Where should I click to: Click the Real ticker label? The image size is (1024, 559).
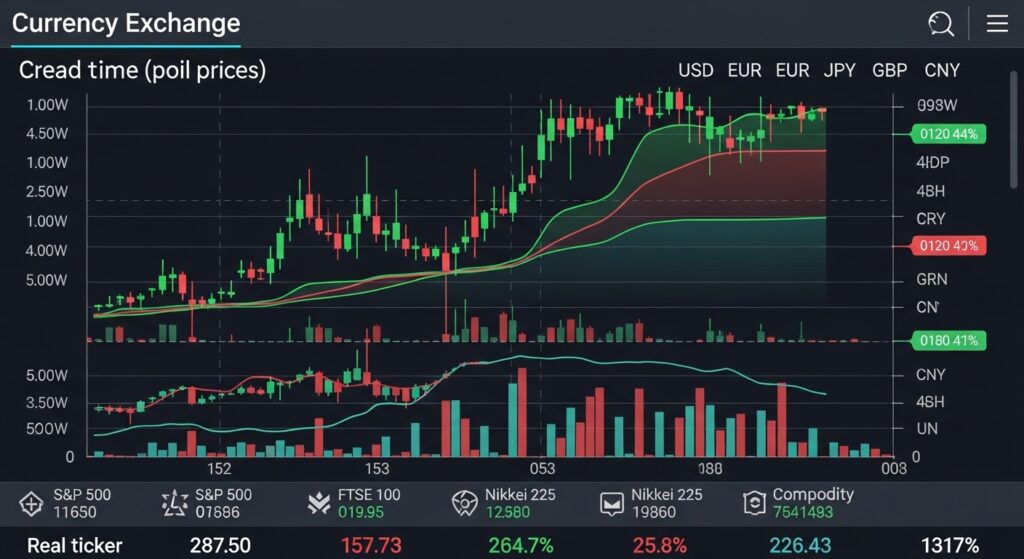pos(74,545)
